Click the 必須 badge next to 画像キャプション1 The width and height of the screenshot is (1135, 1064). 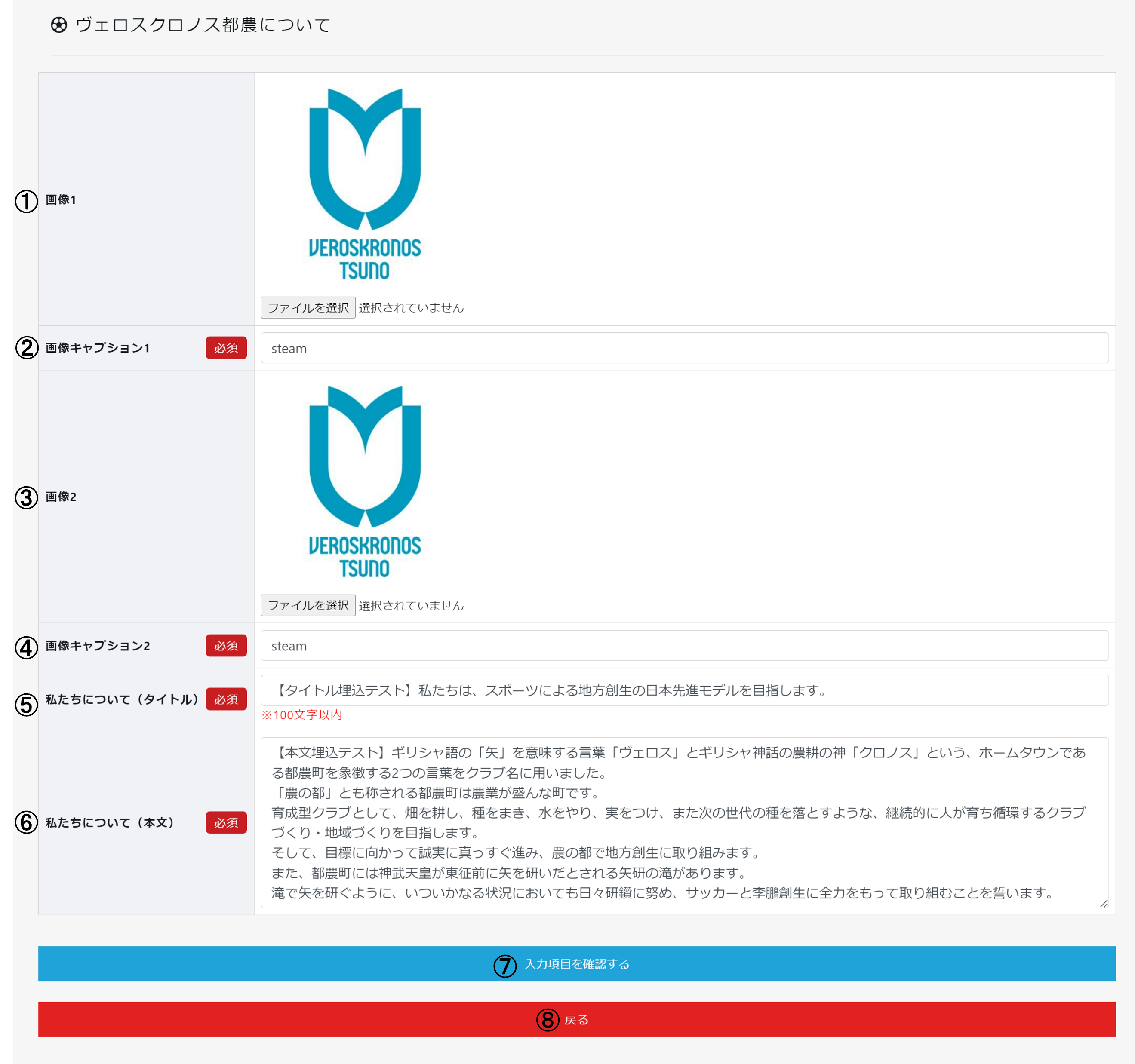coord(226,348)
